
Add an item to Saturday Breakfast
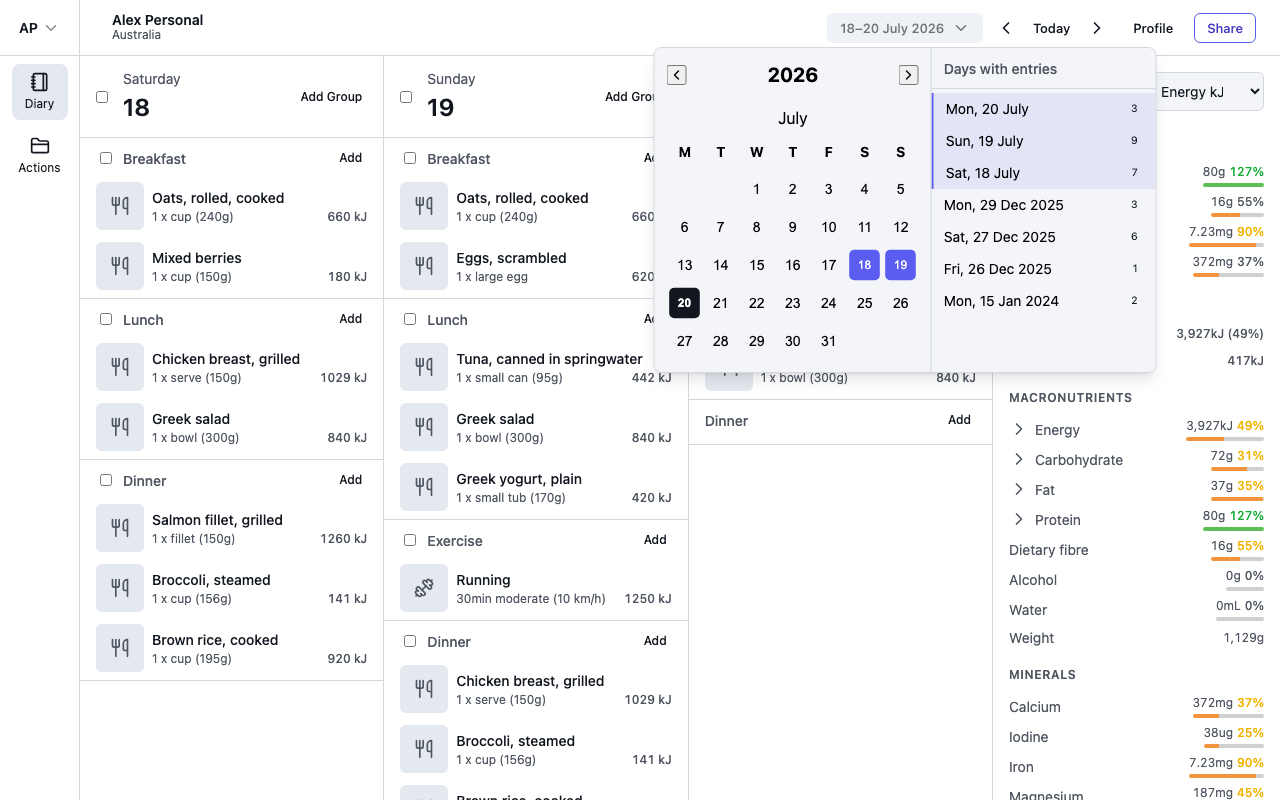coord(350,158)
